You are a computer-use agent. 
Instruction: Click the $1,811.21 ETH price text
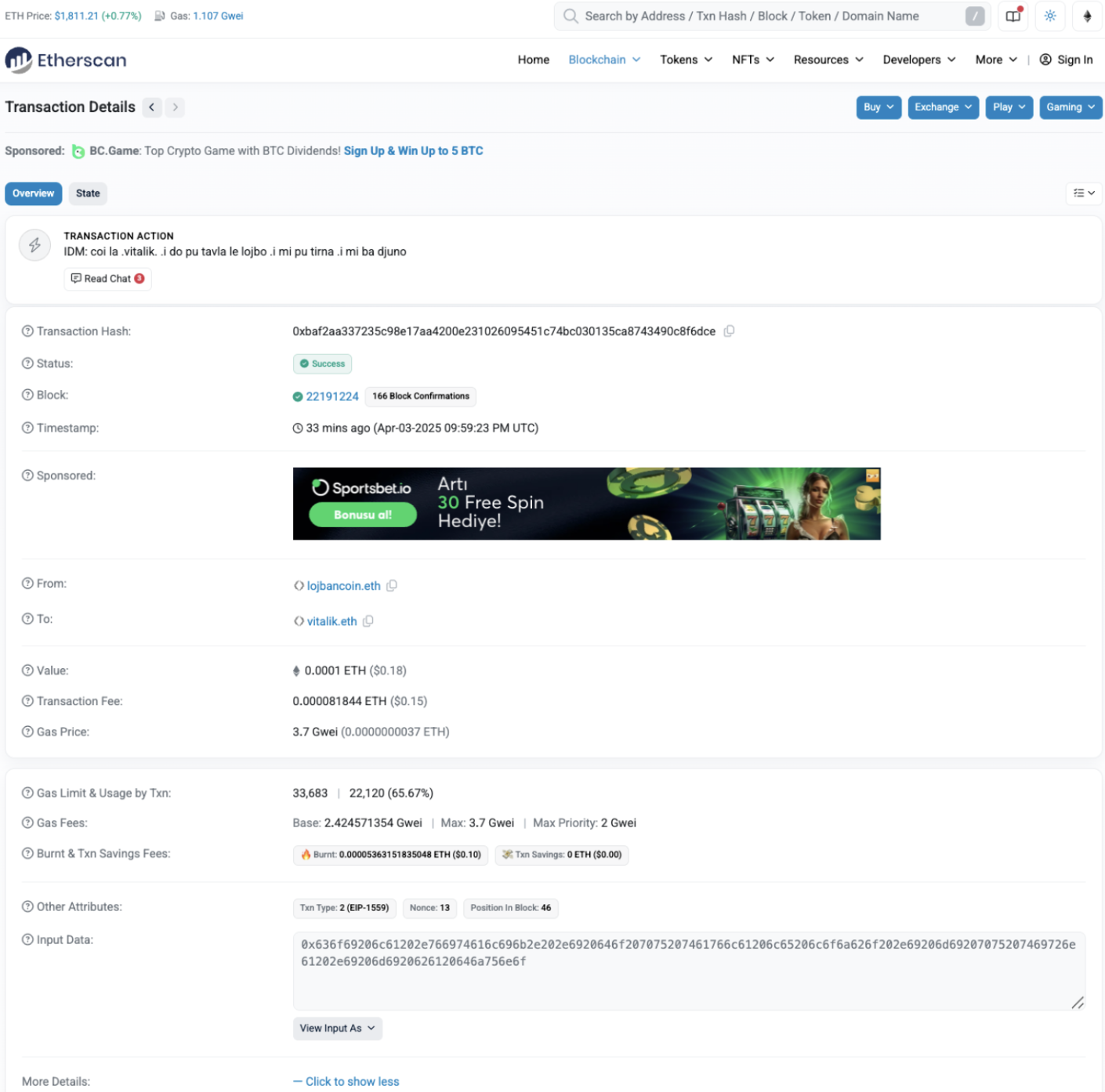tap(76, 16)
